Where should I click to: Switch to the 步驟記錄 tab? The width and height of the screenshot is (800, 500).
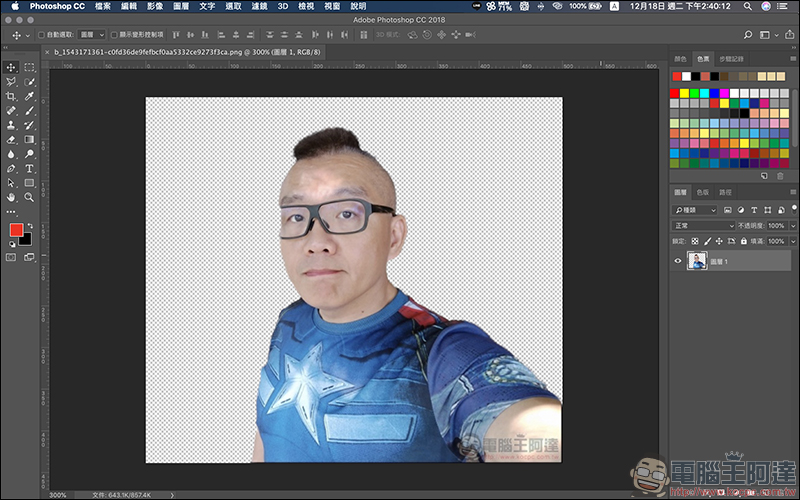pyautogui.click(x=732, y=59)
